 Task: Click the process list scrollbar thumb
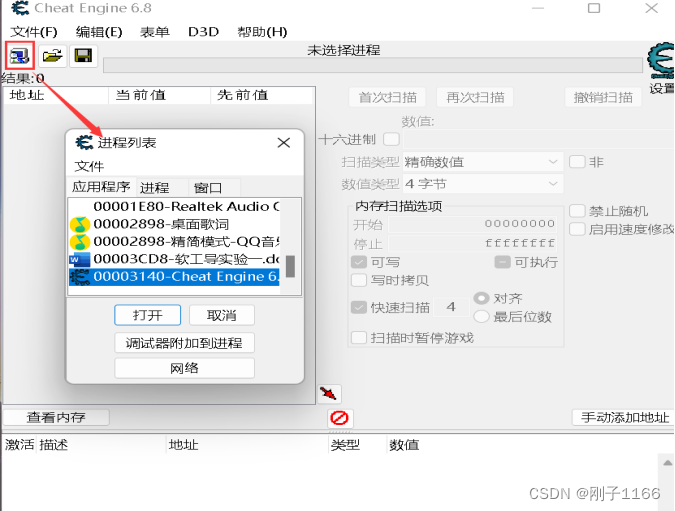pos(291,266)
